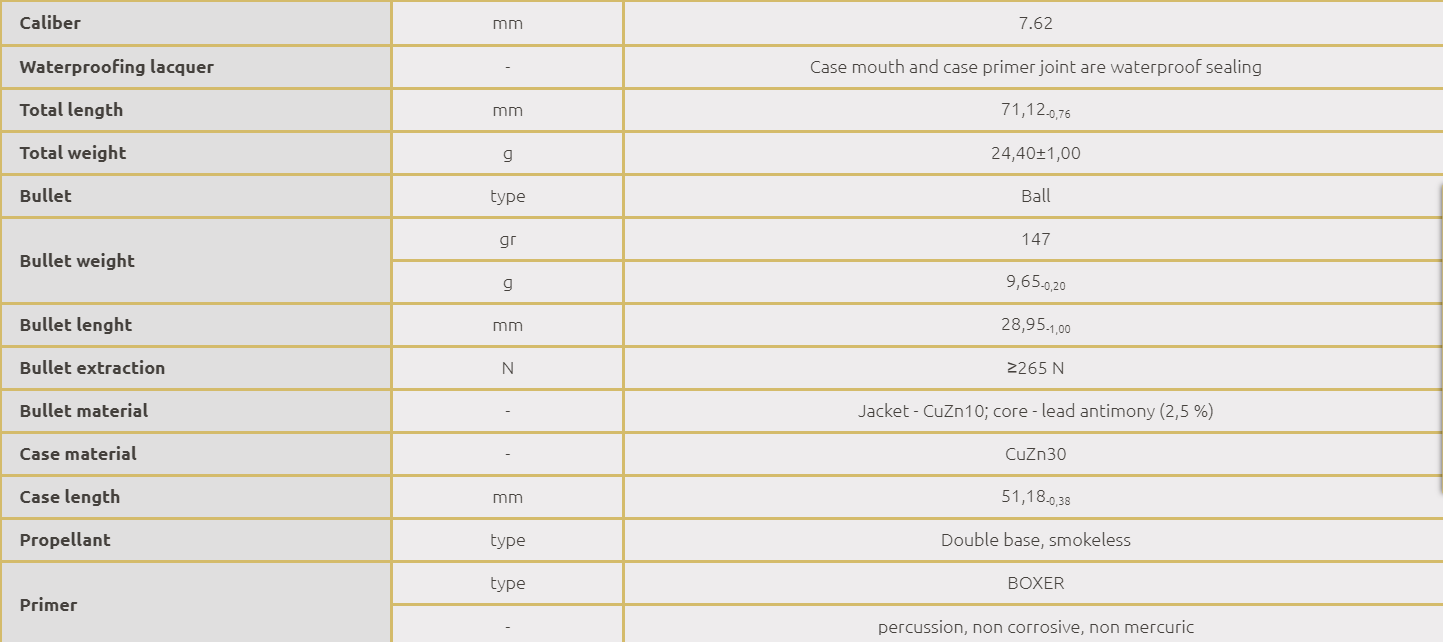Select the CuZn30 case material value

[x=1035, y=454]
